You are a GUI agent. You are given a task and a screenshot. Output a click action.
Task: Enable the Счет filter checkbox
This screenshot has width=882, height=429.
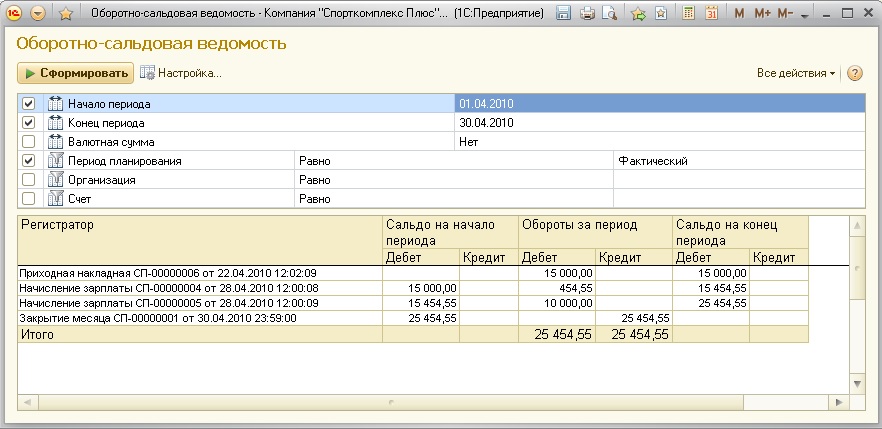coord(28,198)
